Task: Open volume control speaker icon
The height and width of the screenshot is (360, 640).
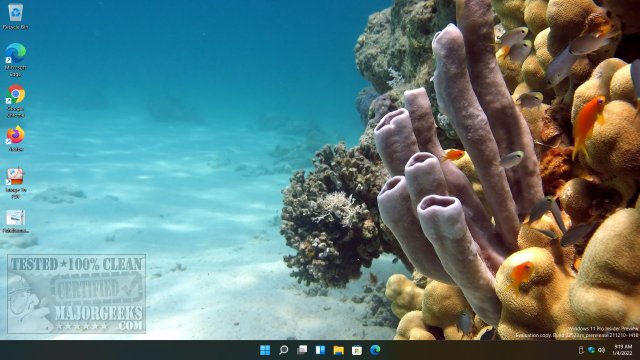Action: (601, 350)
